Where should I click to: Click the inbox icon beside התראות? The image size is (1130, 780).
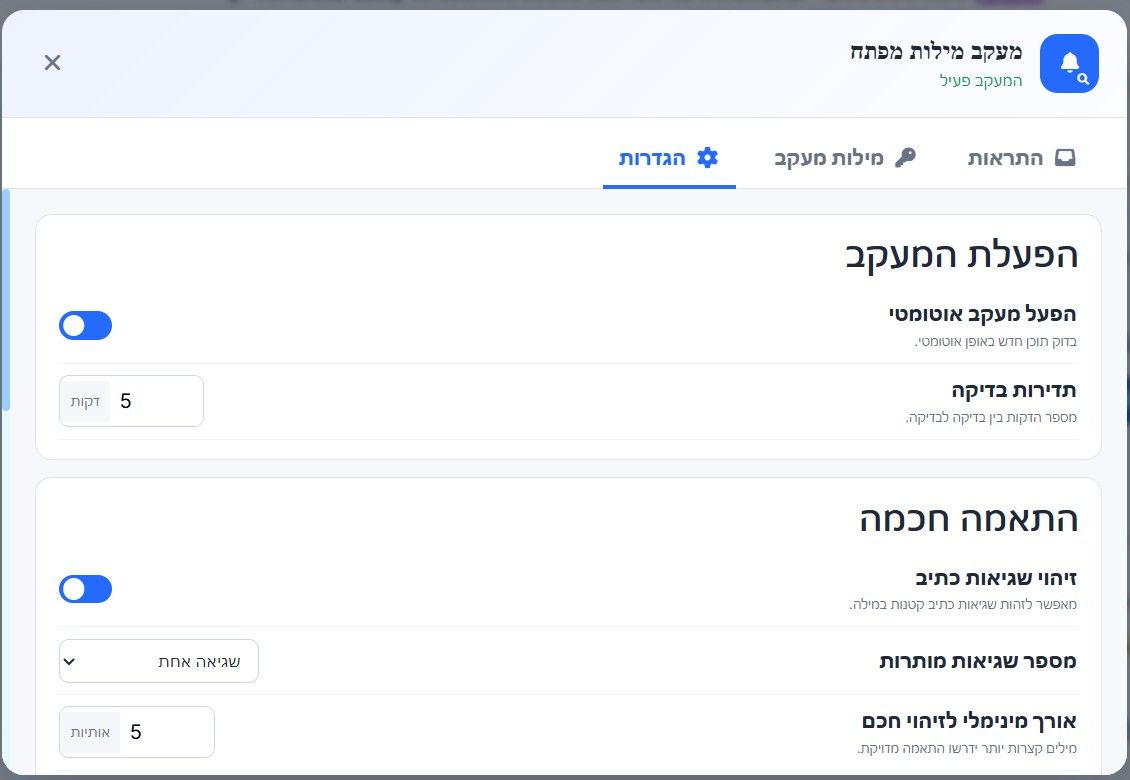[x=1064, y=157]
